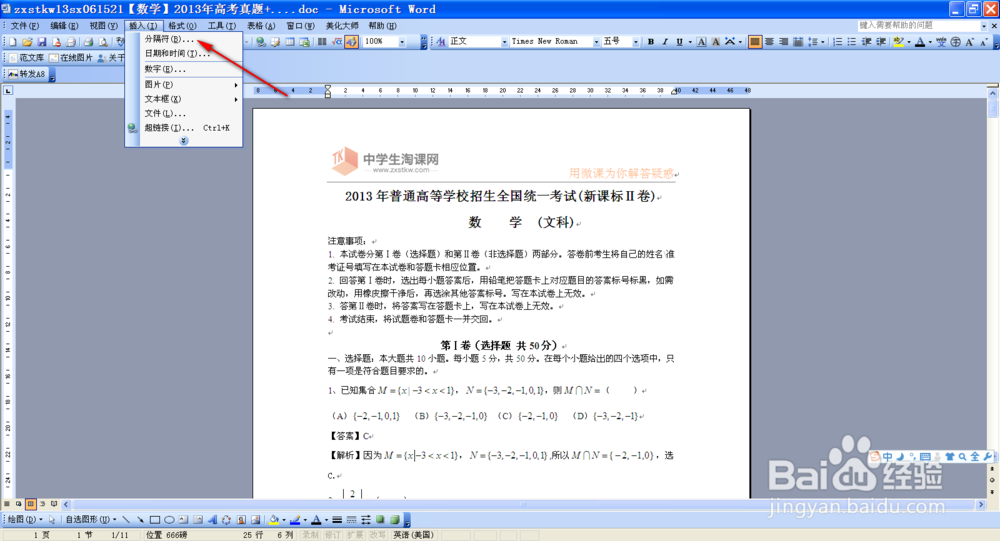
Task: Apply character shading icon
Action: click(x=716, y=41)
